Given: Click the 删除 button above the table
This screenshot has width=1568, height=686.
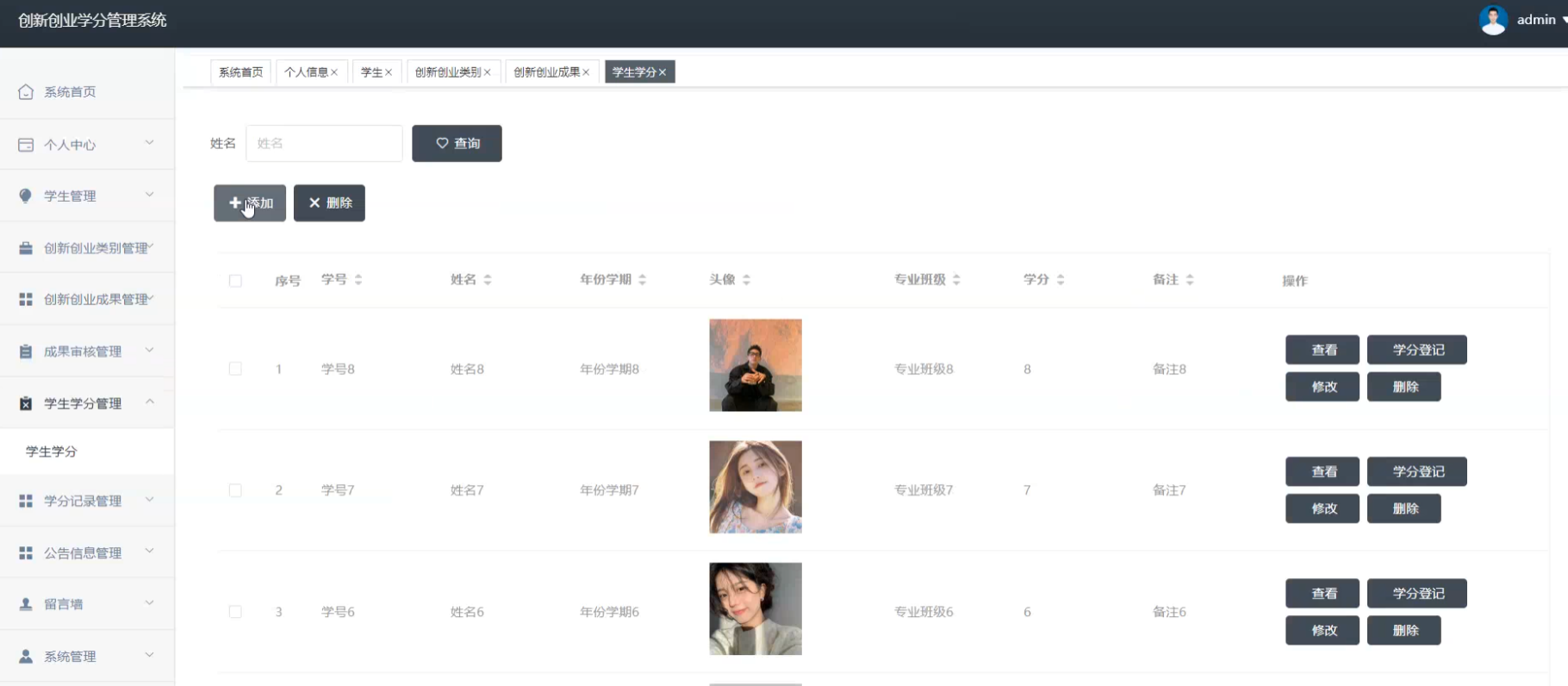Looking at the screenshot, I should pos(329,203).
